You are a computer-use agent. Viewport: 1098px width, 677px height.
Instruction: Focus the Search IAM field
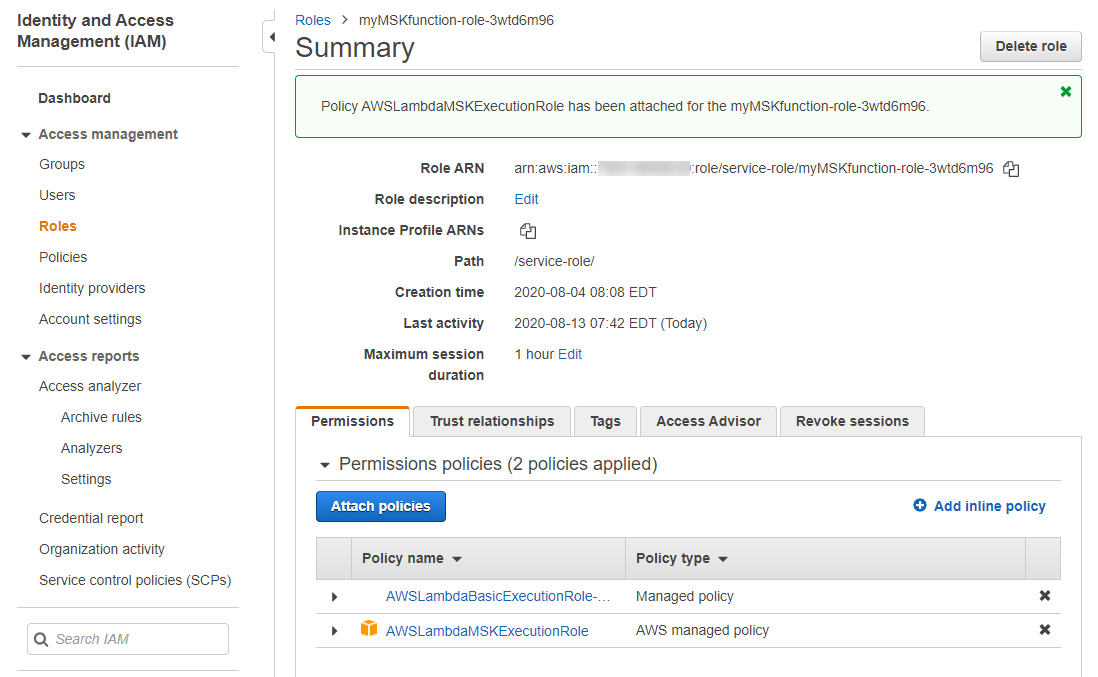point(128,639)
